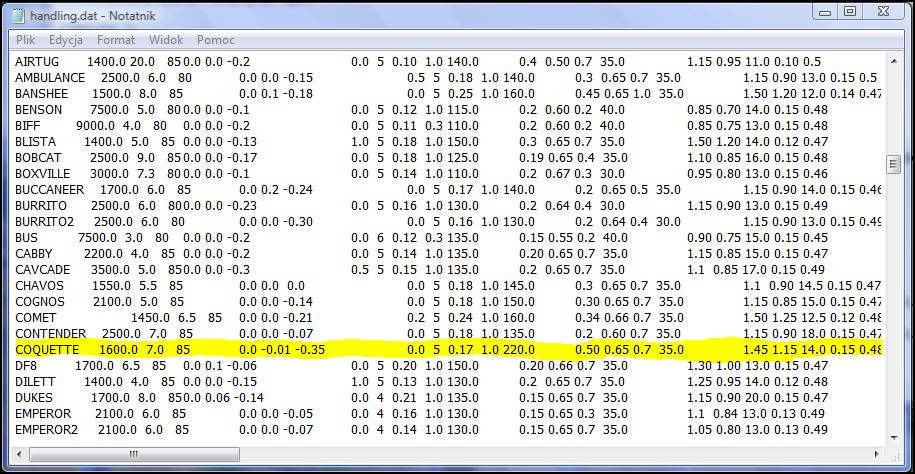Open the Plik menu
The width and height of the screenshot is (915, 474).
coord(26,40)
